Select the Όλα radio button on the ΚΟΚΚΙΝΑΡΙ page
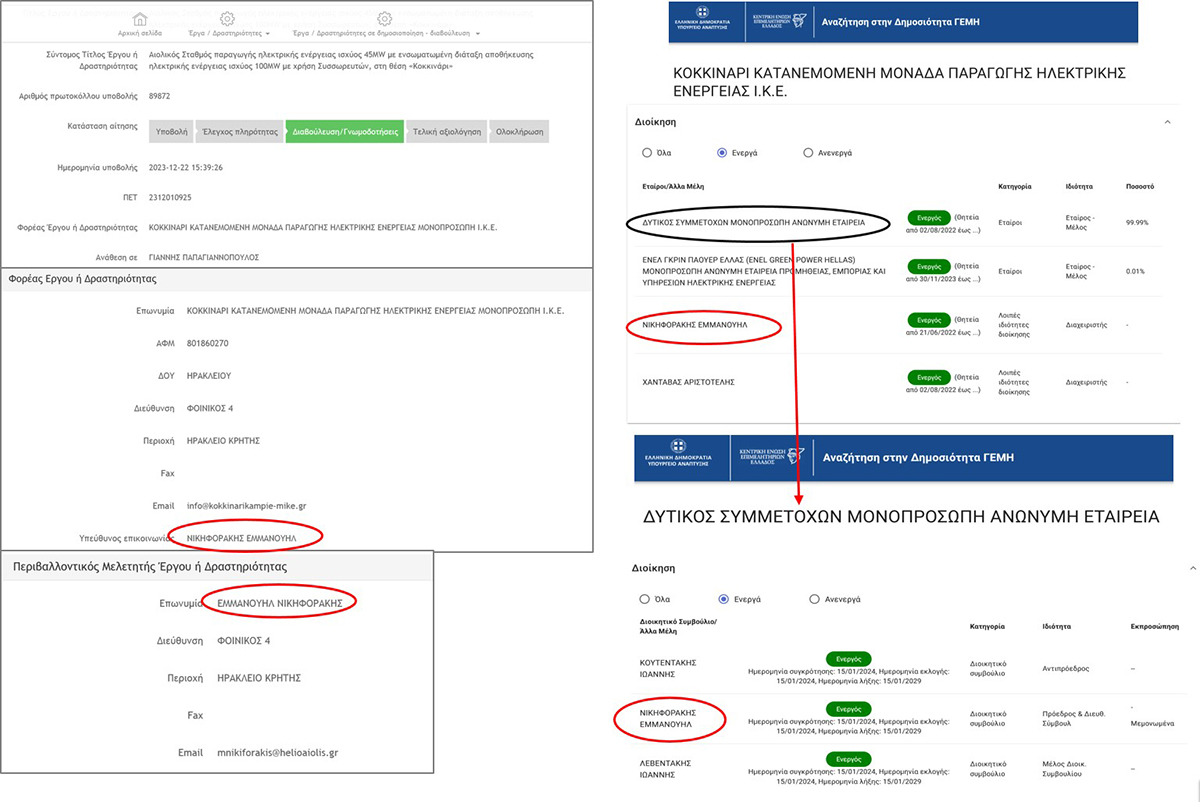Viewport: 1200px width, 802px height. click(x=645, y=153)
